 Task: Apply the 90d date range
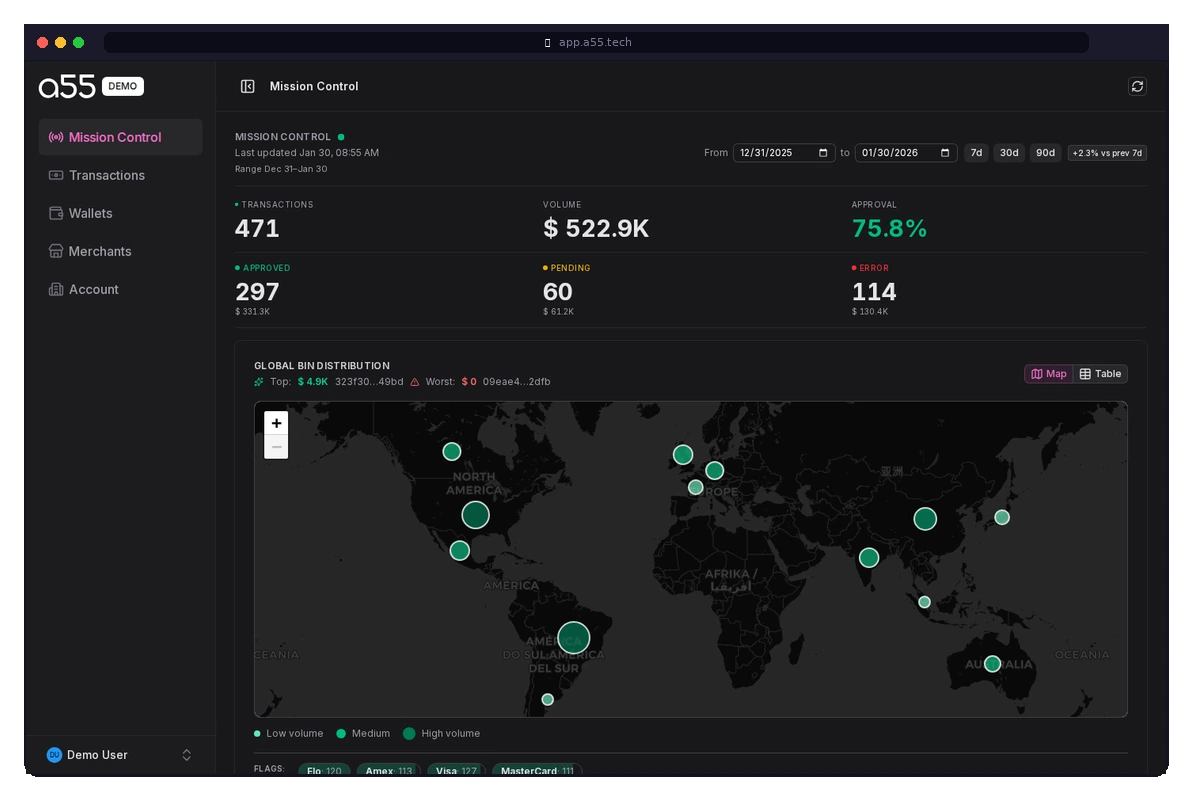[1046, 153]
